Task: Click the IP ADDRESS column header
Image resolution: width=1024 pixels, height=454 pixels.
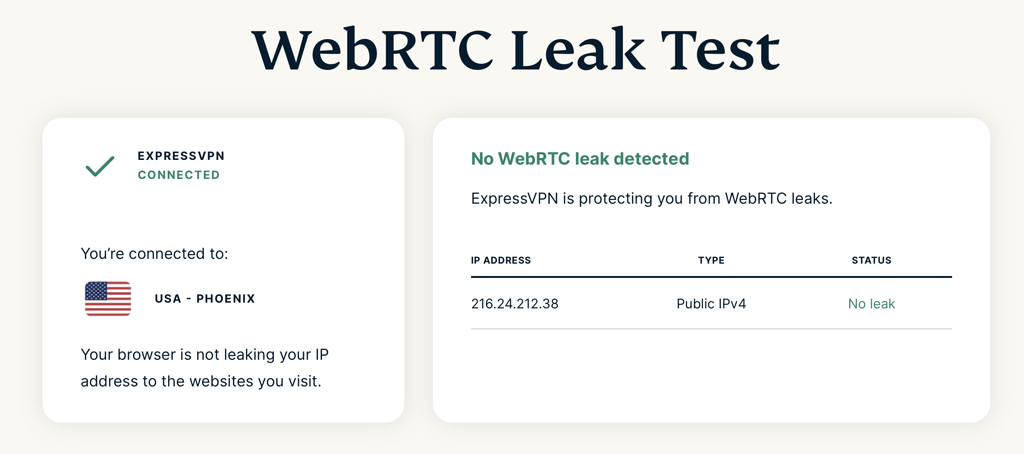Action: click(501, 260)
